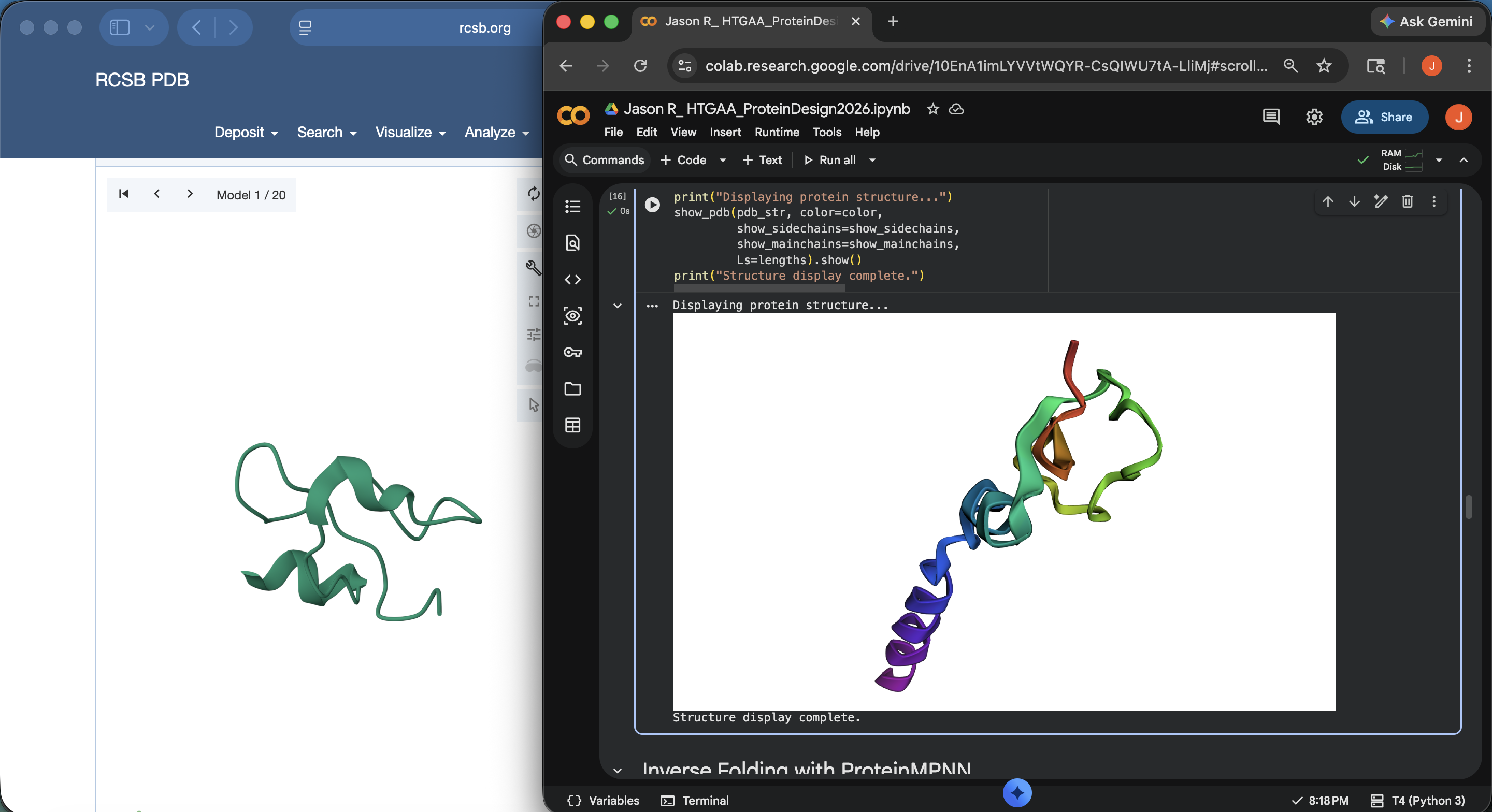This screenshot has width=1492, height=812.
Task: Check the cloud save status icon
Action: click(x=956, y=109)
